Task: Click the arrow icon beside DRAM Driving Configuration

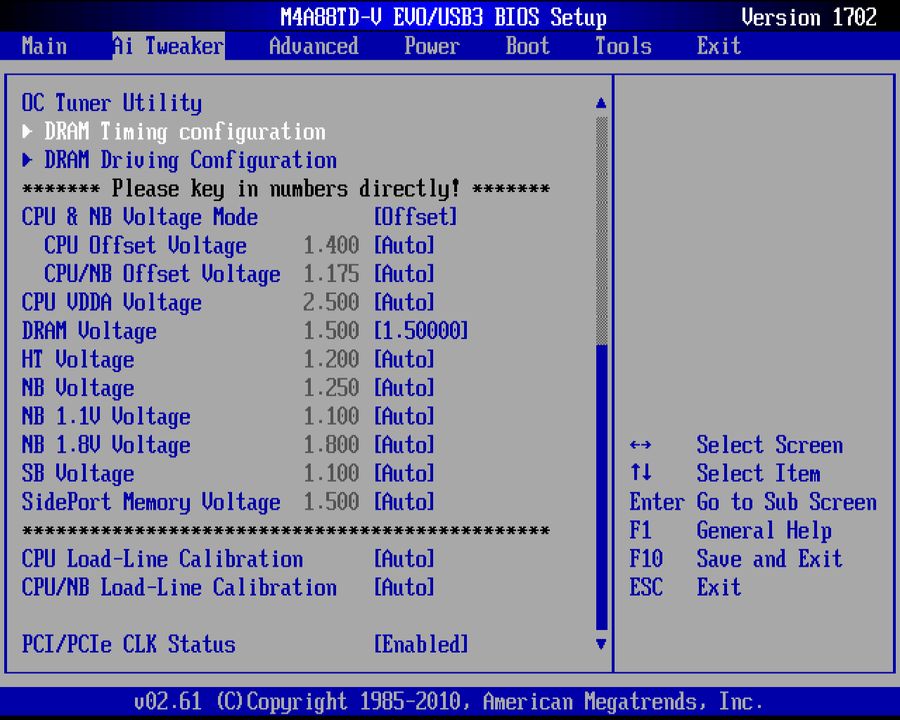Action: [x=26, y=160]
